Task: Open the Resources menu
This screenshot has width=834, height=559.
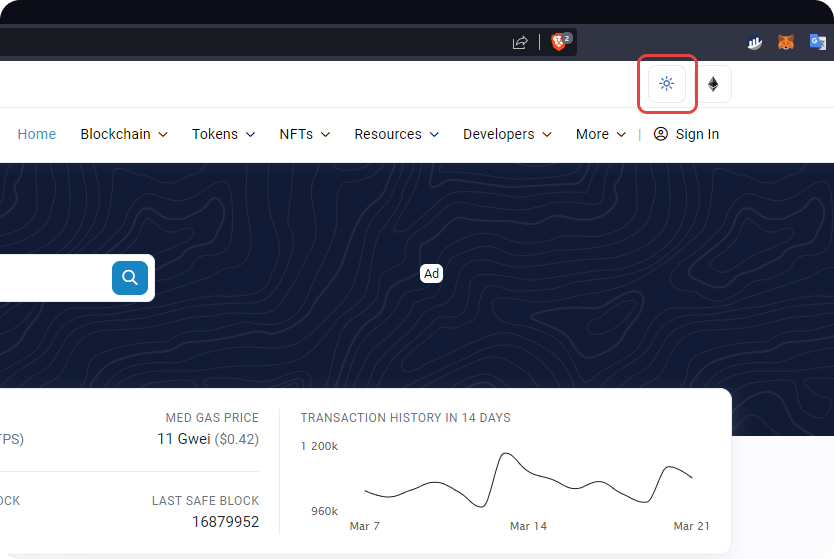Action: tap(396, 134)
